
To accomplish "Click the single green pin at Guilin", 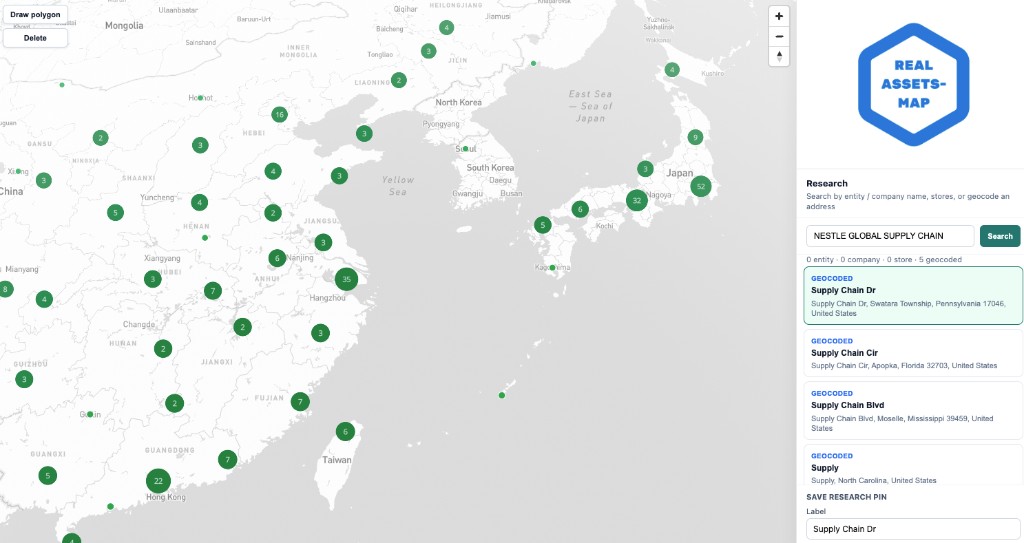I will pos(90,414).
